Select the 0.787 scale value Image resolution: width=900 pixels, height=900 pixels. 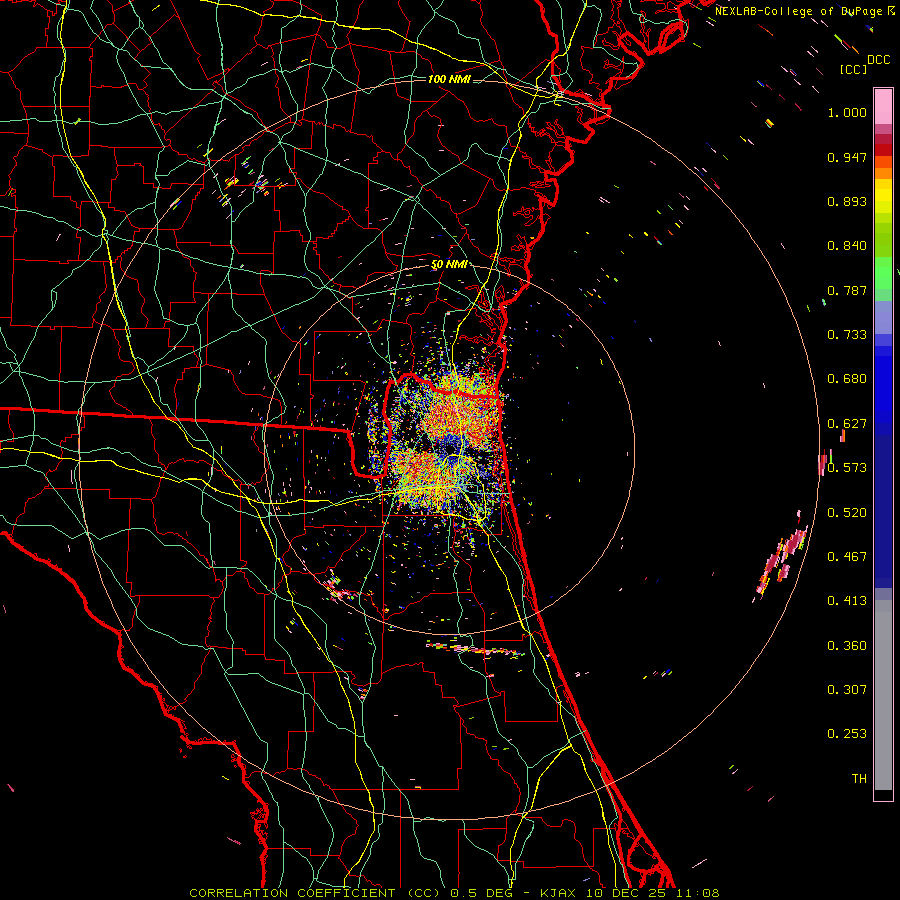[847, 290]
